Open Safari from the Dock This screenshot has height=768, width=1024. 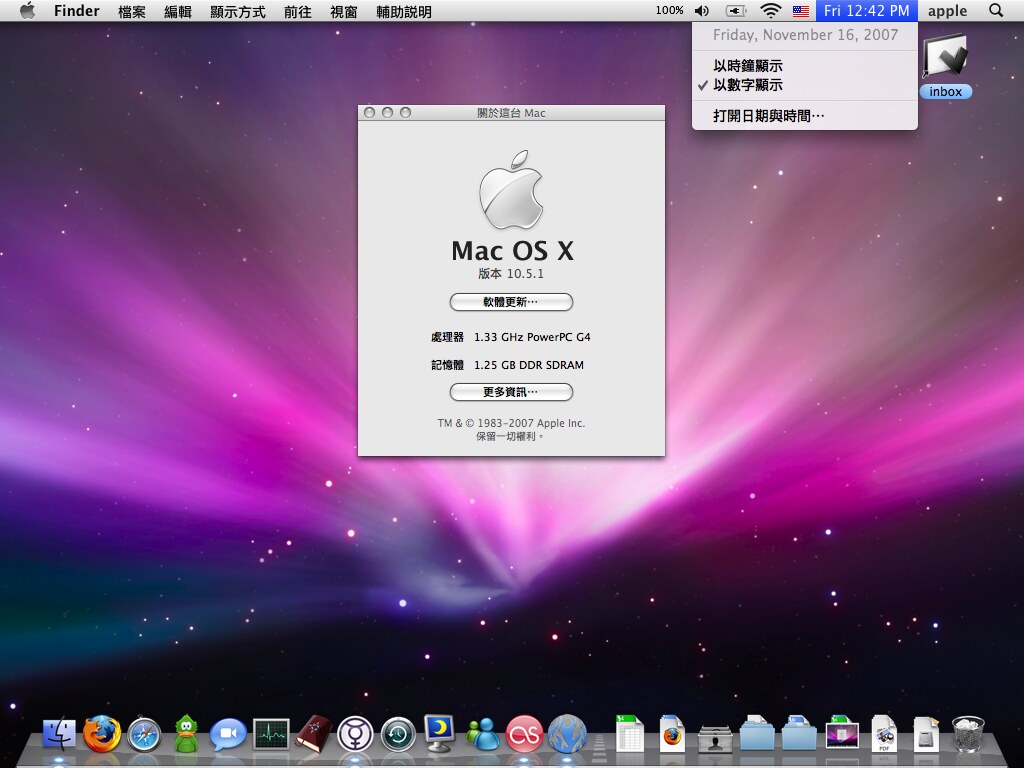(144, 735)
